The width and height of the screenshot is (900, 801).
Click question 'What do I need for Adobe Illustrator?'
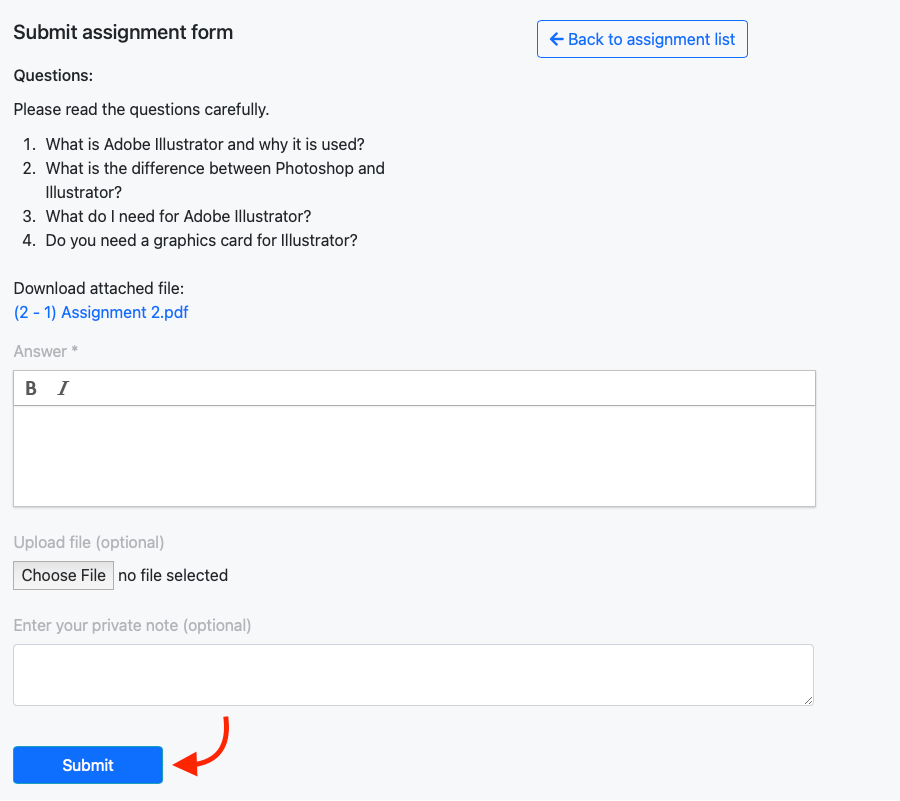(x=178, y=216)
